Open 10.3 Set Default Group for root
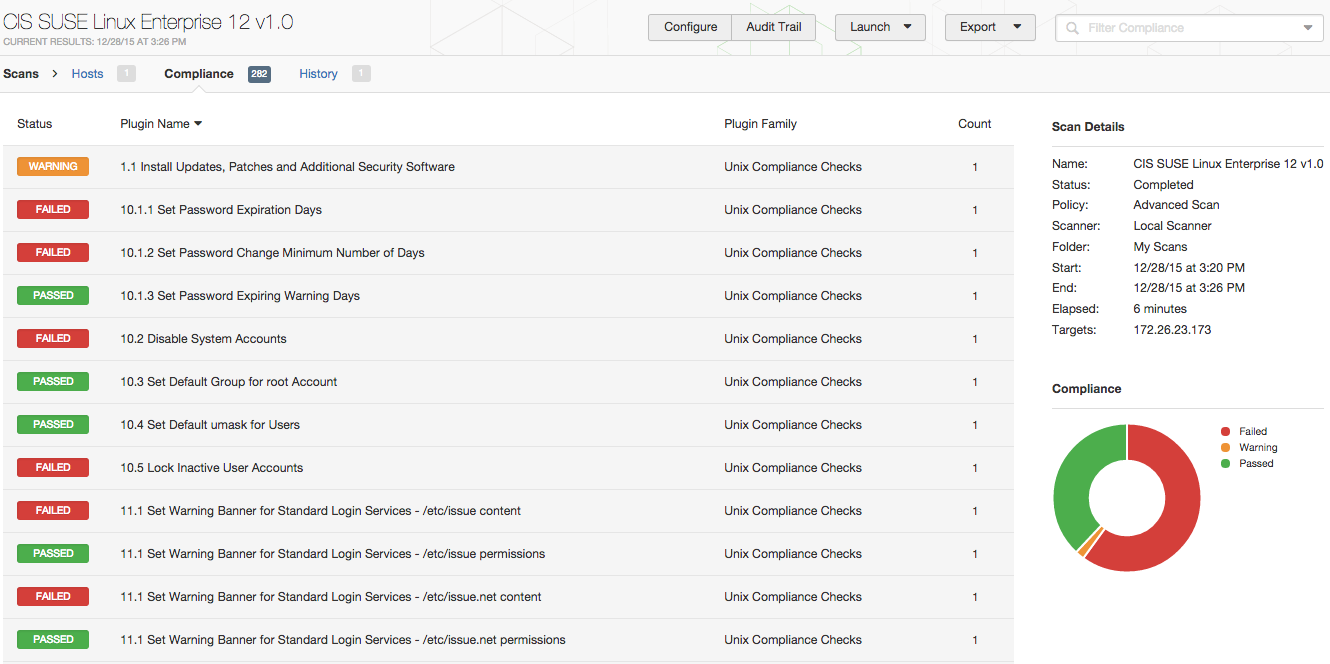The height and width of the screenshot is (664, 1330). point(508,382)
